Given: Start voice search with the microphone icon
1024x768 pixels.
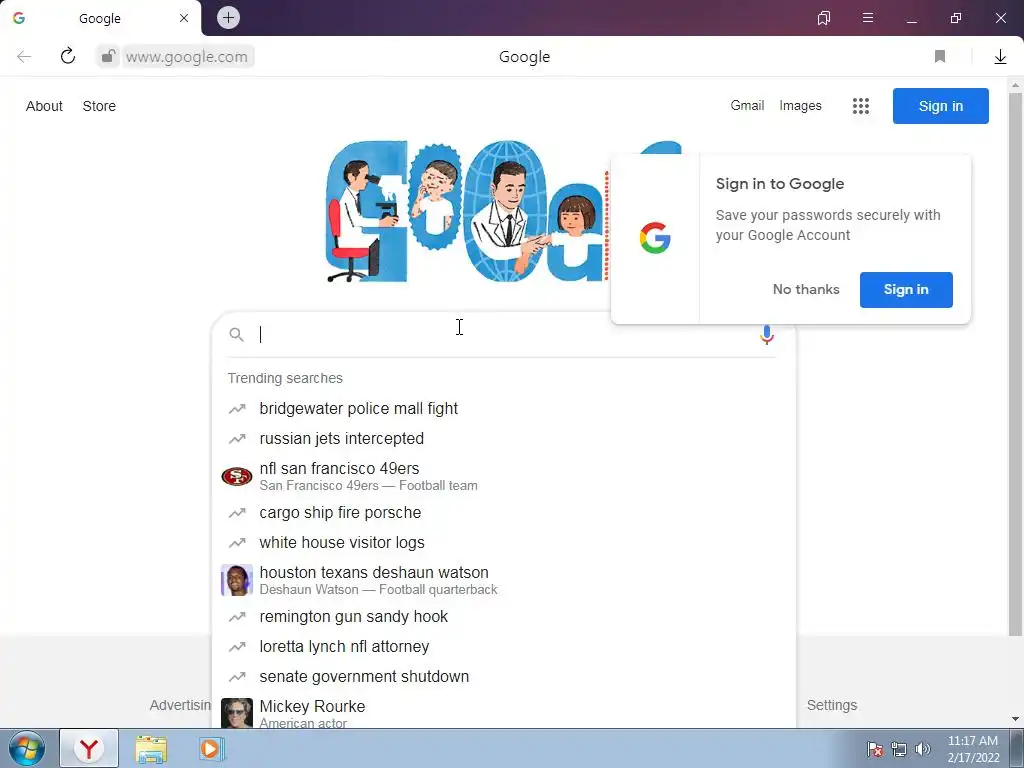Looking at the screenshot, I should [x=767, y=335].
